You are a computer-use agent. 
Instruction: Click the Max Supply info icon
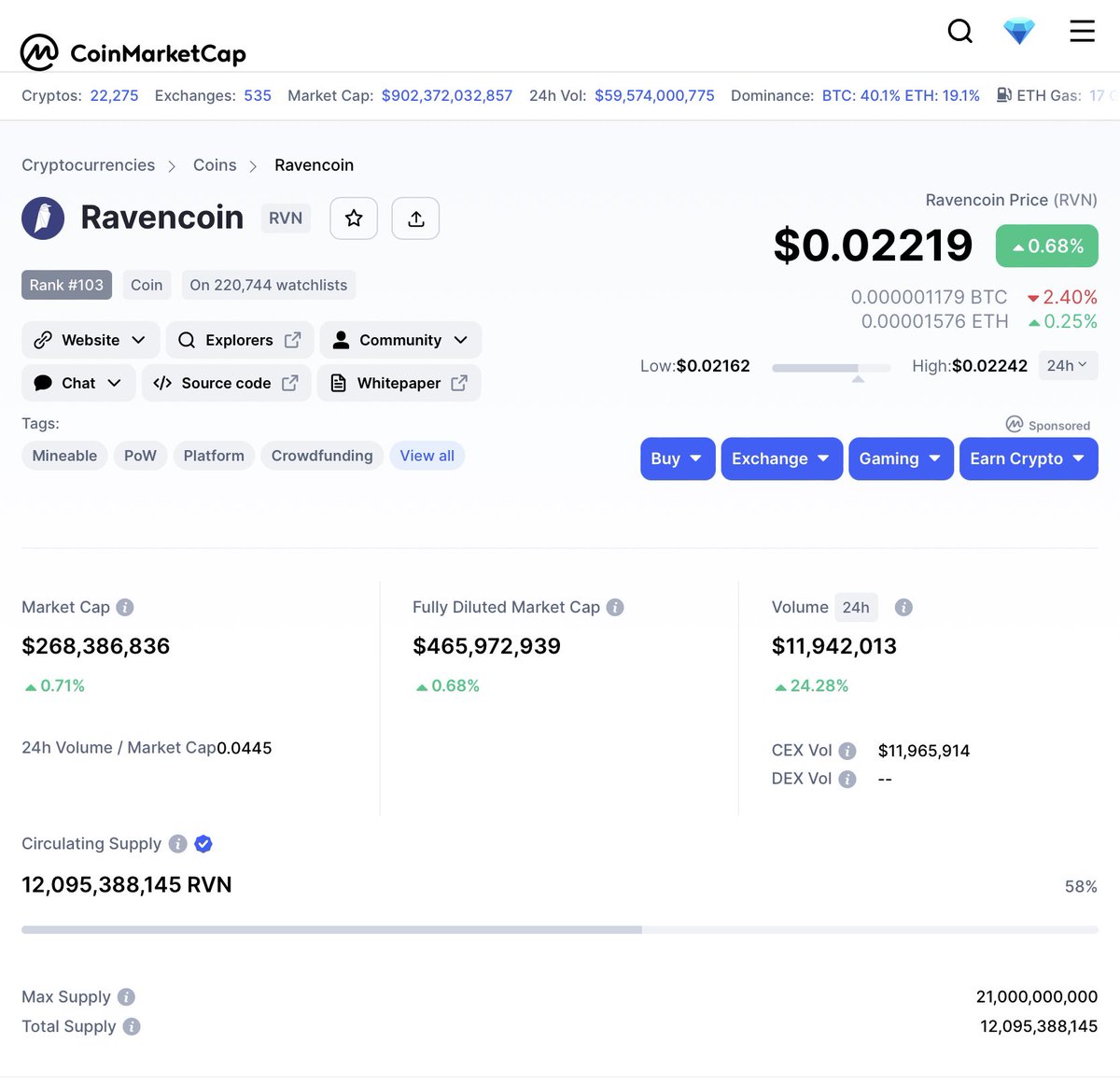127,997
